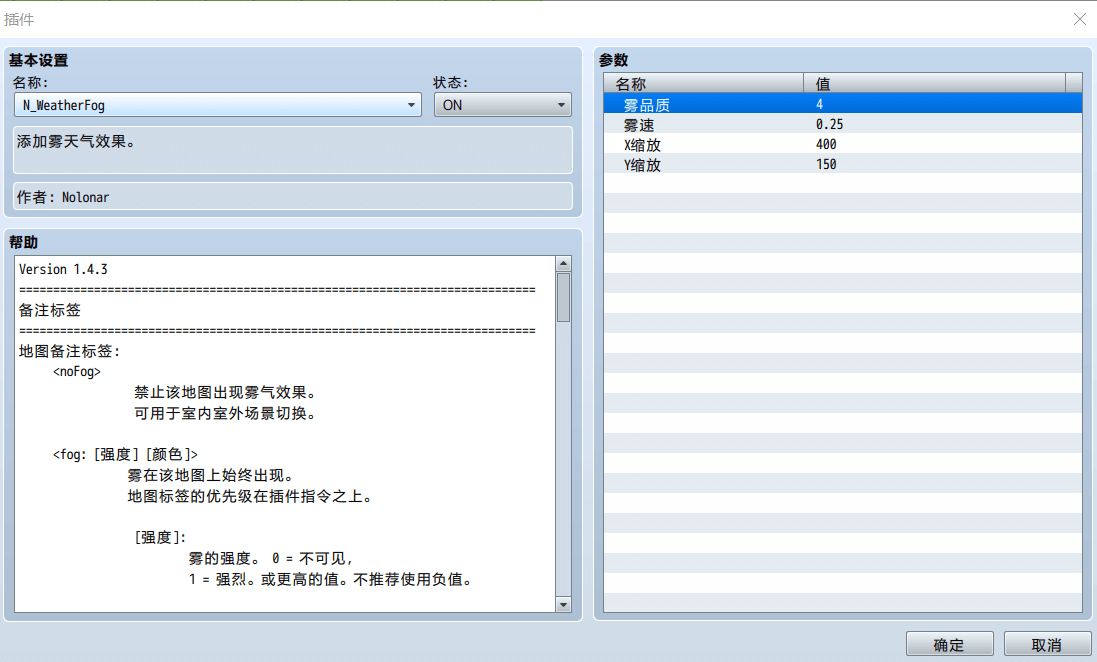Click the [强度]: line in help text

[x=160, y=538]
